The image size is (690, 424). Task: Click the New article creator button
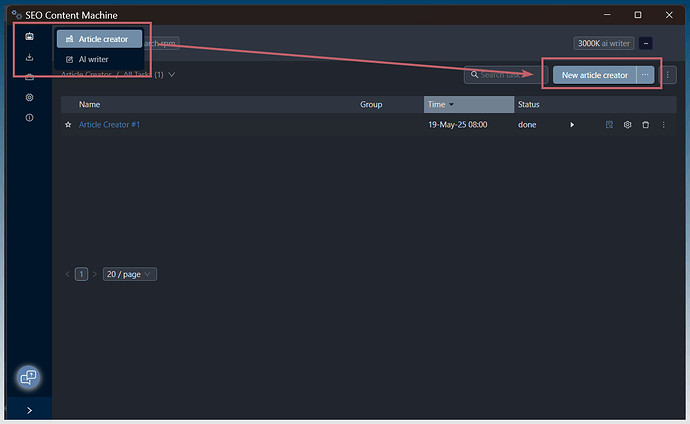(x=595, y=75)
